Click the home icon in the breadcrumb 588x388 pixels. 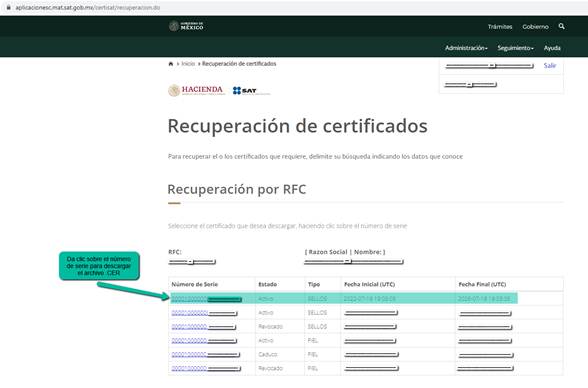pos(171,64)
